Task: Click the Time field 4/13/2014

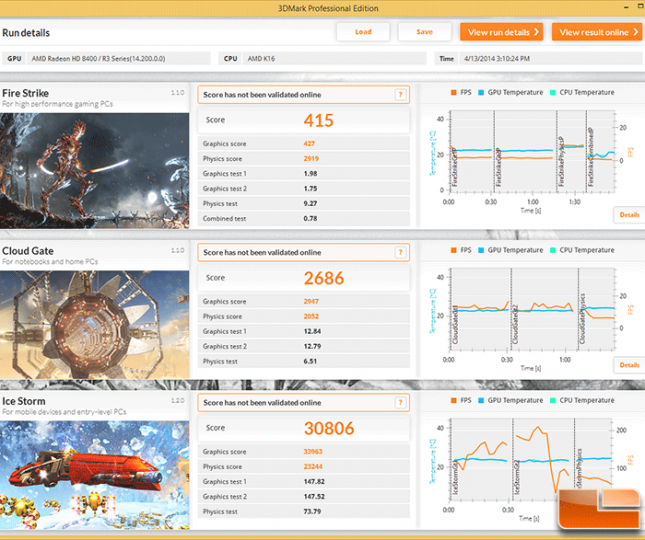Action: click(x=550, y=58)
